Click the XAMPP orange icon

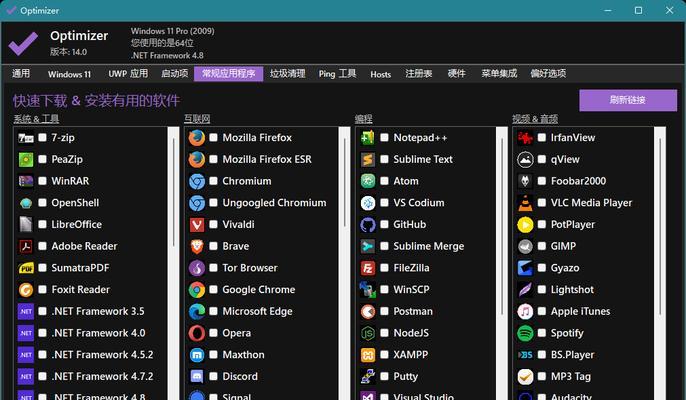coord(368,355)
